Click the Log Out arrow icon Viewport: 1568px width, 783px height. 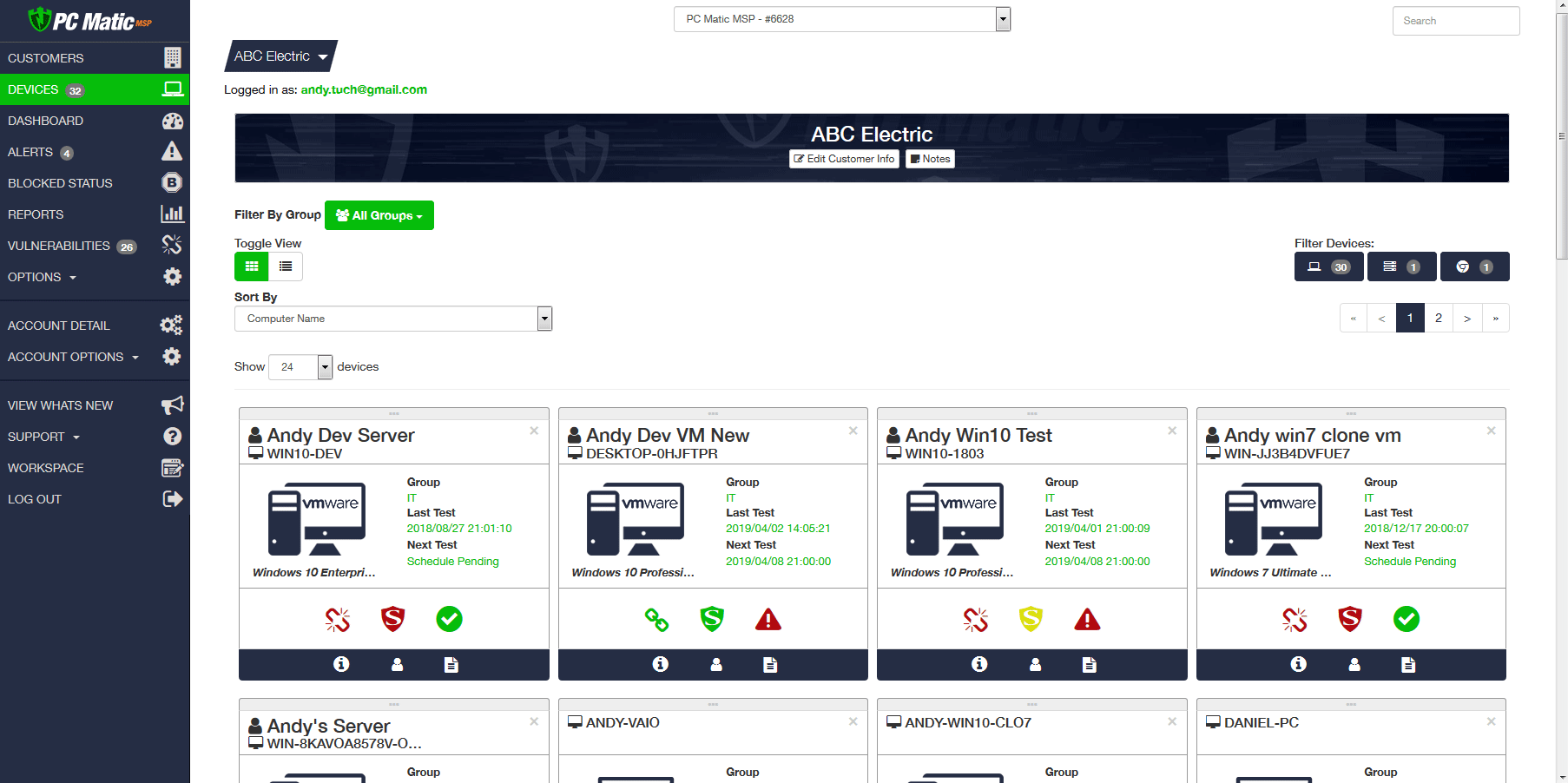point(173,499)
